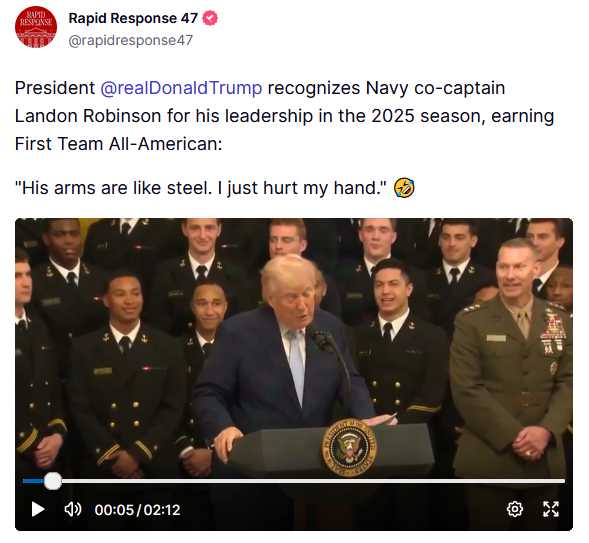Viewport: 589px width, 543px height.
Task: Play the video with the play button
Action: (x=38, y=510)
